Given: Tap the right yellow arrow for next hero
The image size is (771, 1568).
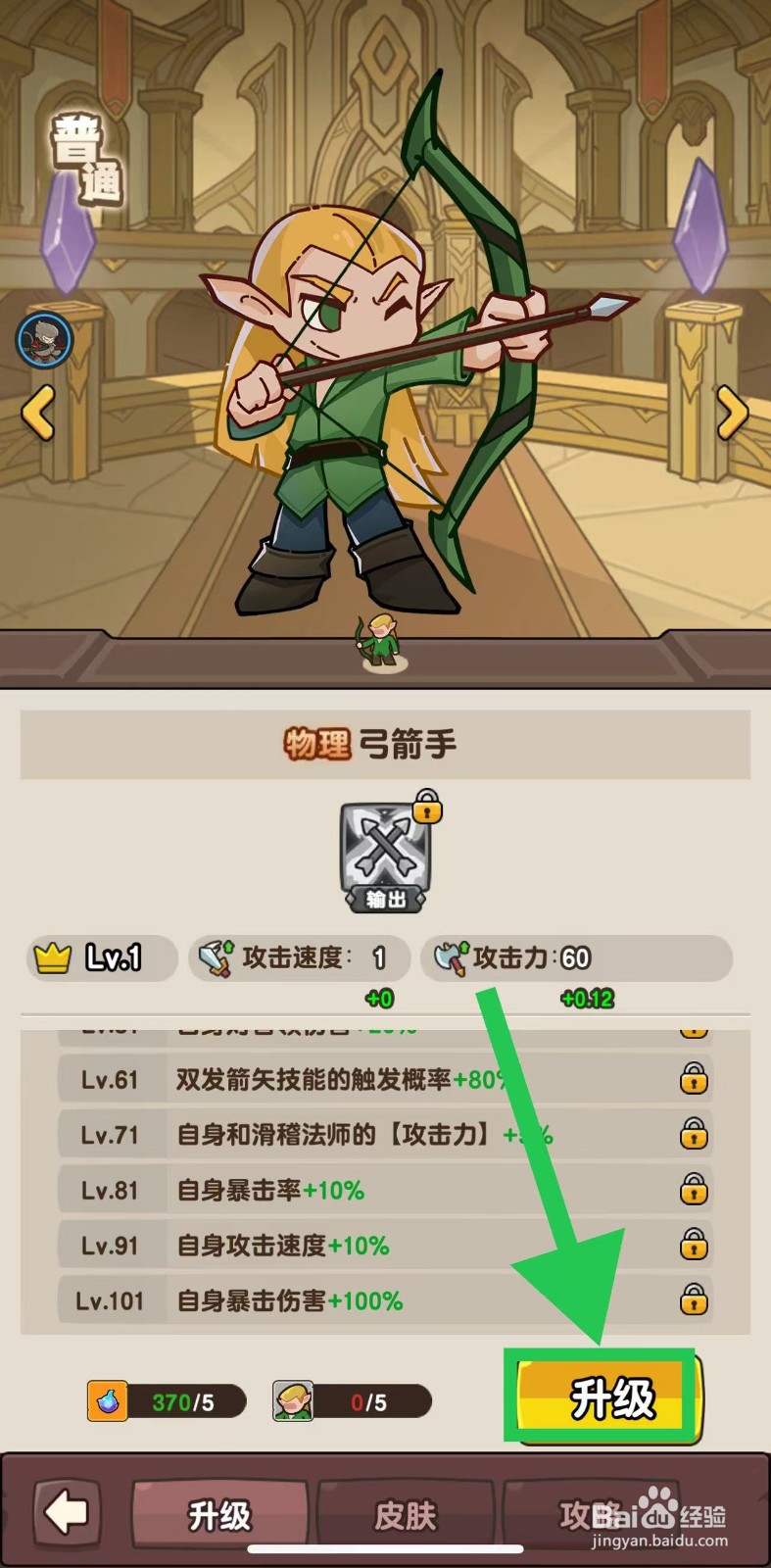Looking at the screenshot, I should [x=732, y=413].
